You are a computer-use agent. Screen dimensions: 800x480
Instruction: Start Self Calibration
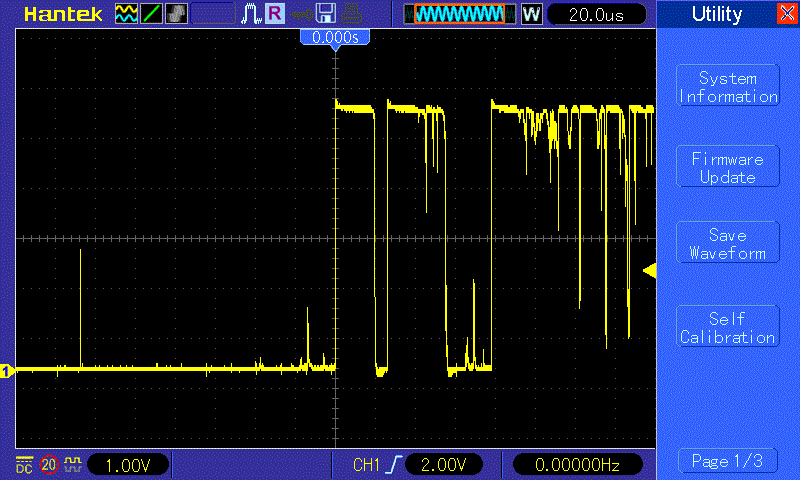pos(728,326)
